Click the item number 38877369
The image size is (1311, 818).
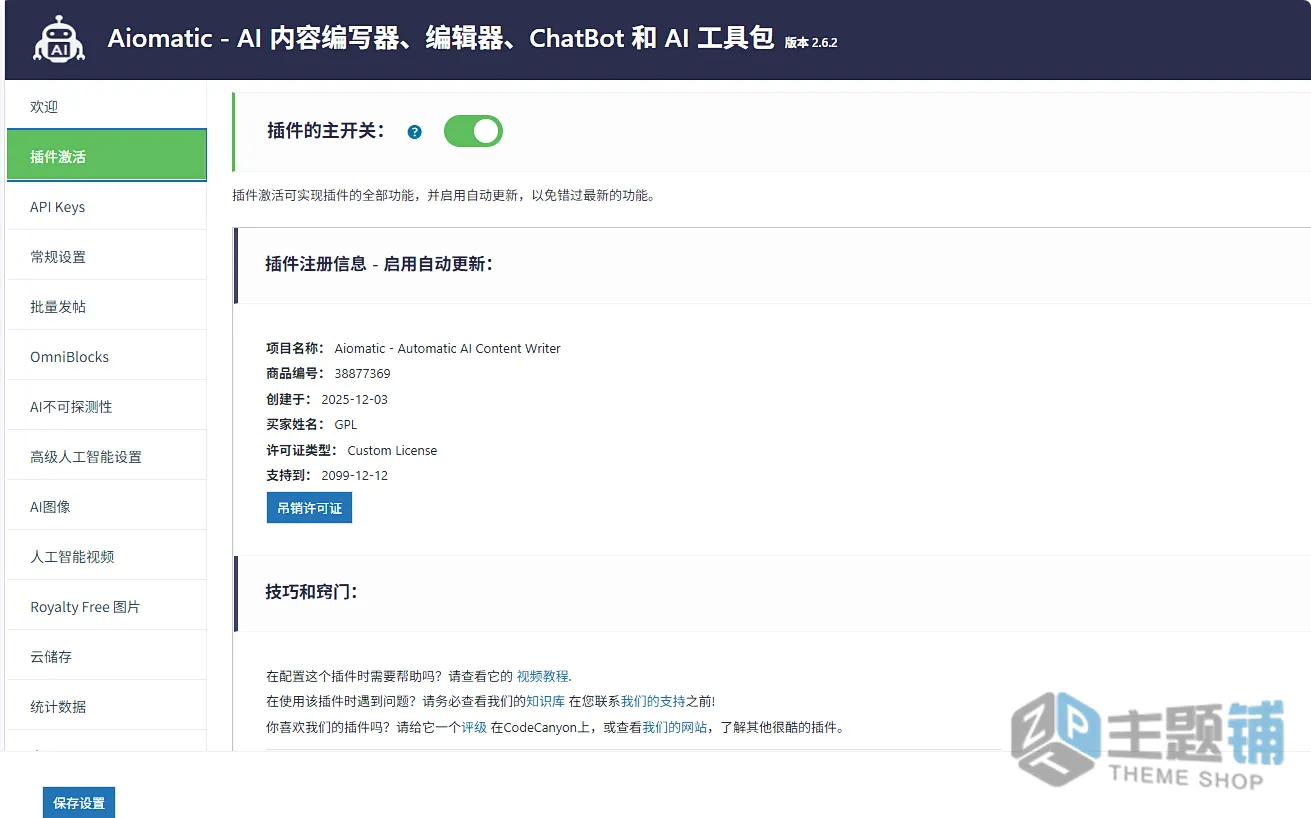[x=362, y=374]
